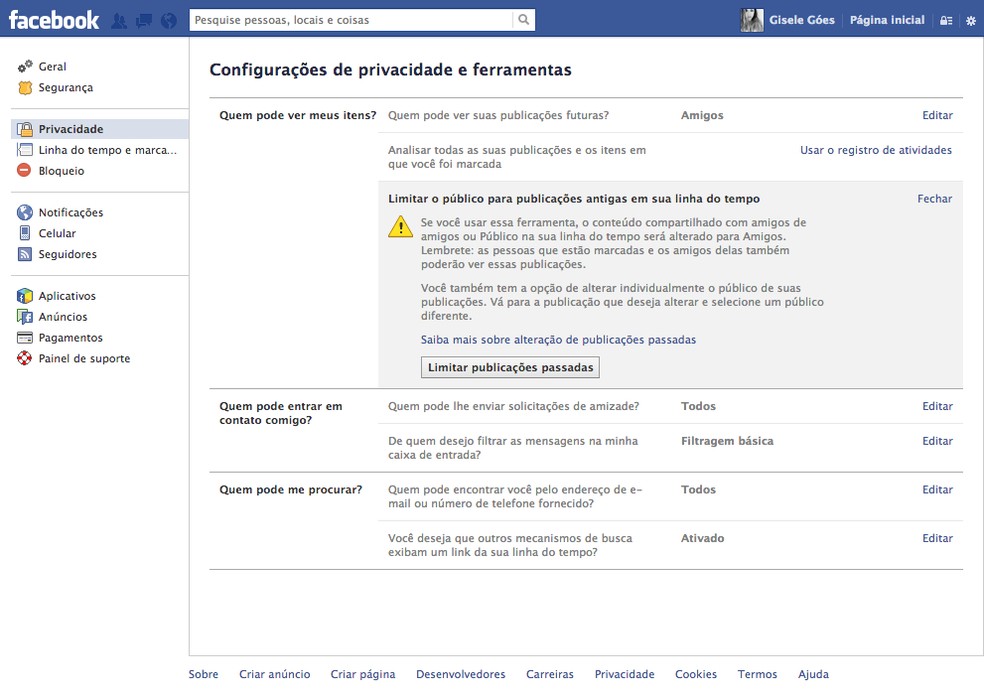Open Privacidade footer link
984x694 pixels.
(624, 674)
